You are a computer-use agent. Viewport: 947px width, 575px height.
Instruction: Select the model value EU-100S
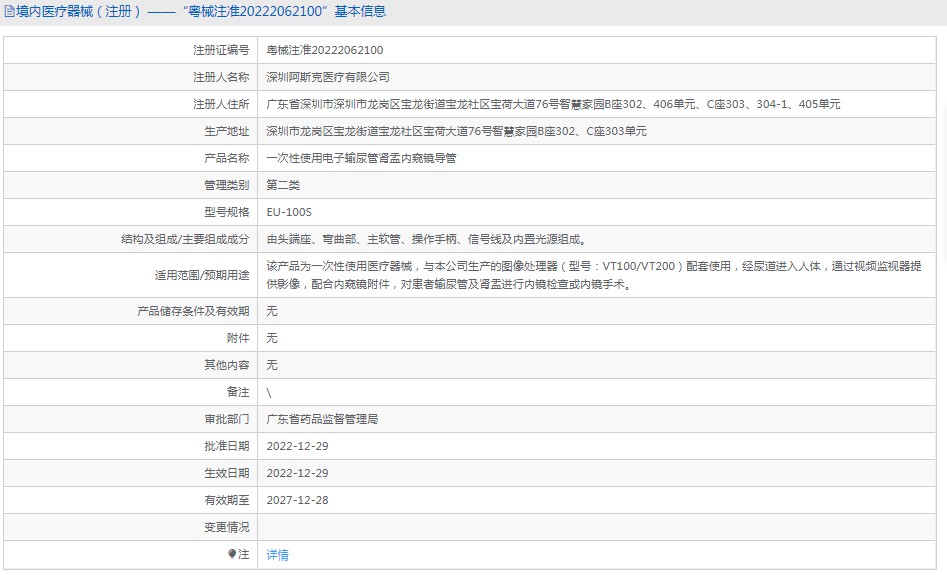[289, 212]
